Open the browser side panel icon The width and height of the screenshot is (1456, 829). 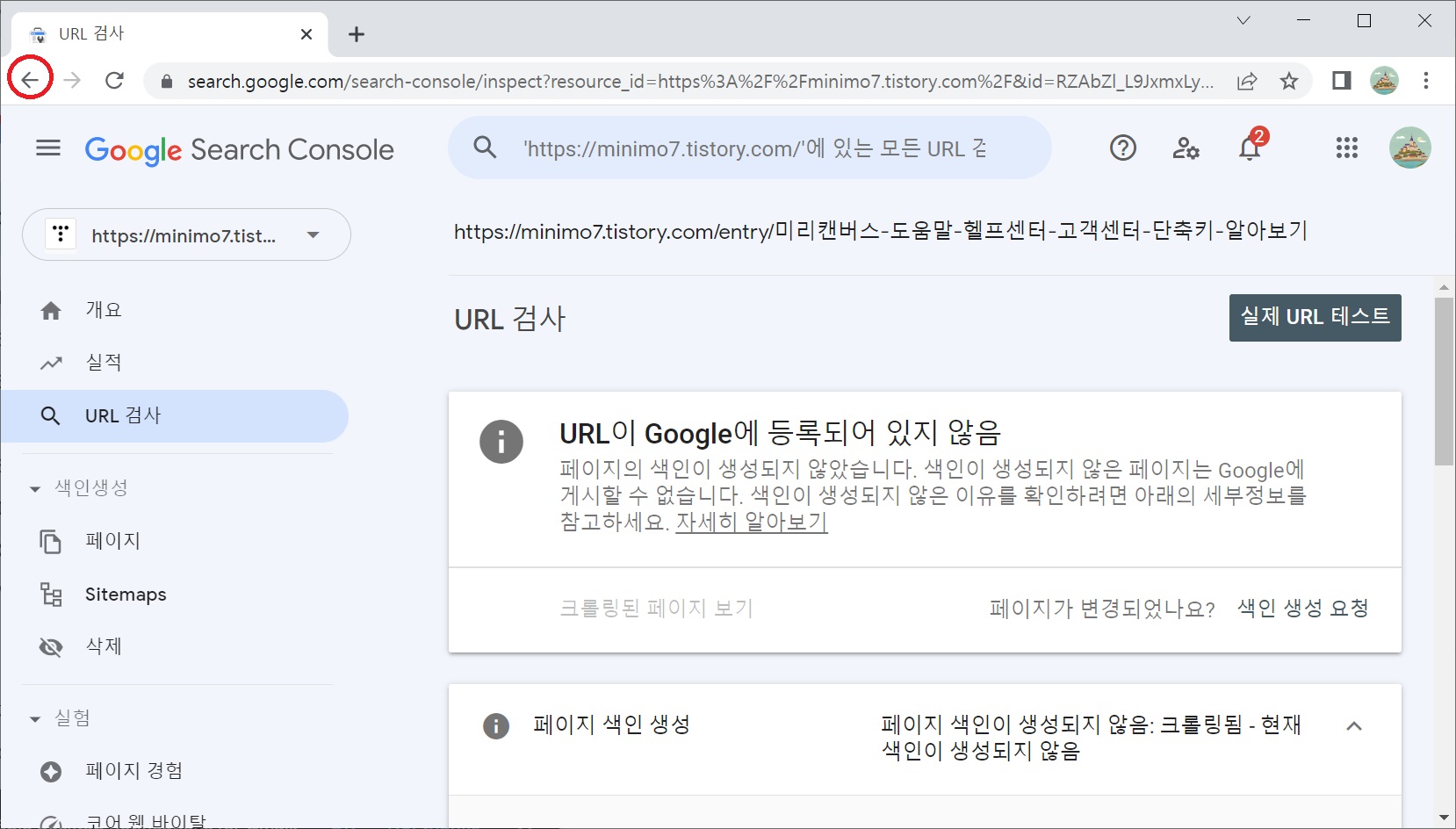1341,81
